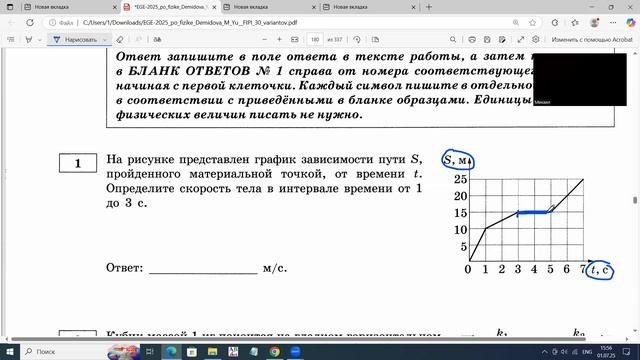Open the Windows Start menu
This screenshot has height=360, width=640.
pos(9,351)
